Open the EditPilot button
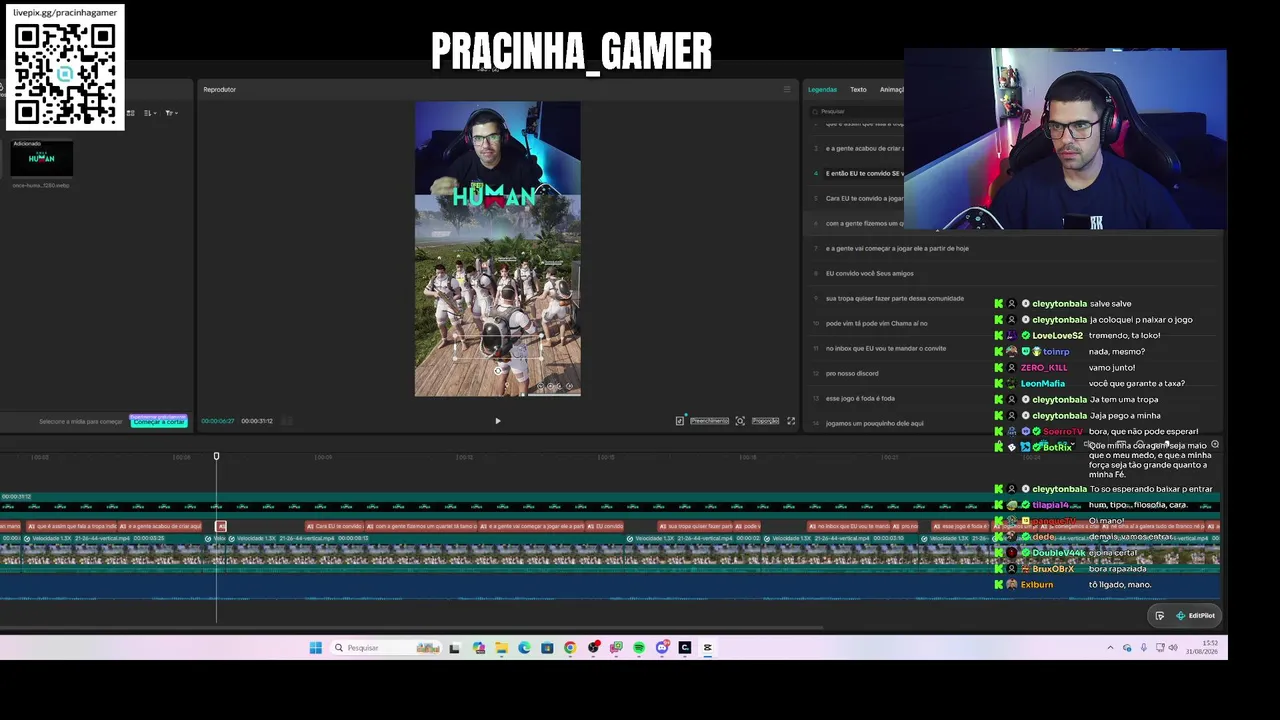Viewport: 1280px width, 720px height. coord(1196,616)
